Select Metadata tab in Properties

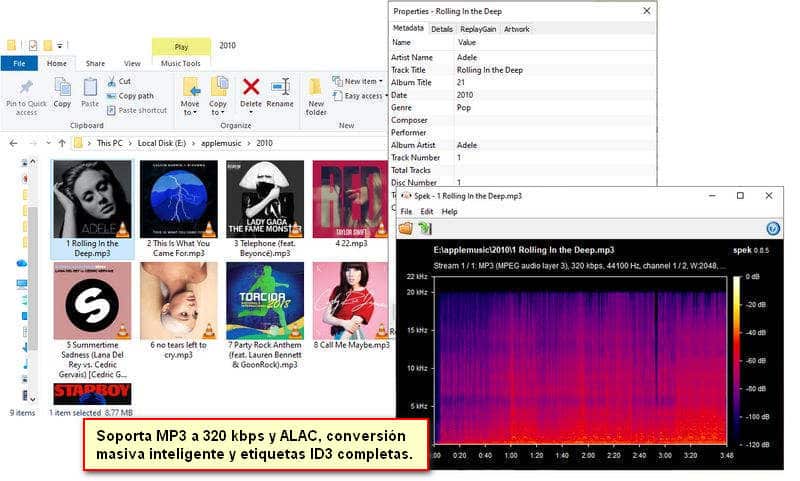(408, 28)
